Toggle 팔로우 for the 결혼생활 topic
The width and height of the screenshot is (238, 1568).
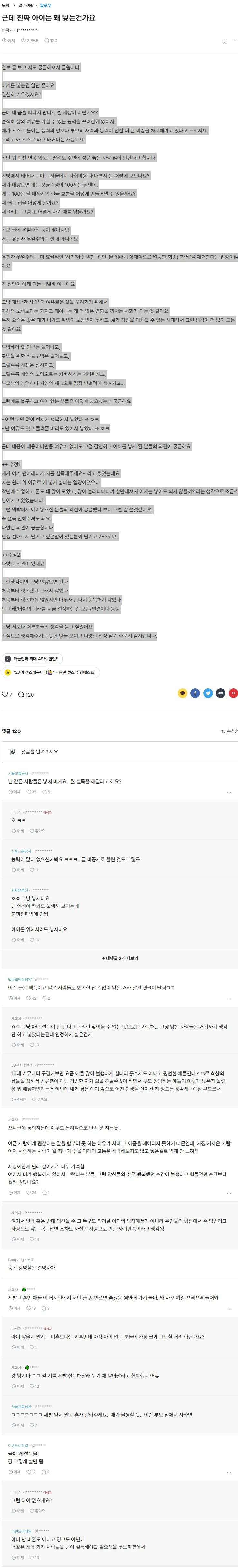(x=46, y=5)
